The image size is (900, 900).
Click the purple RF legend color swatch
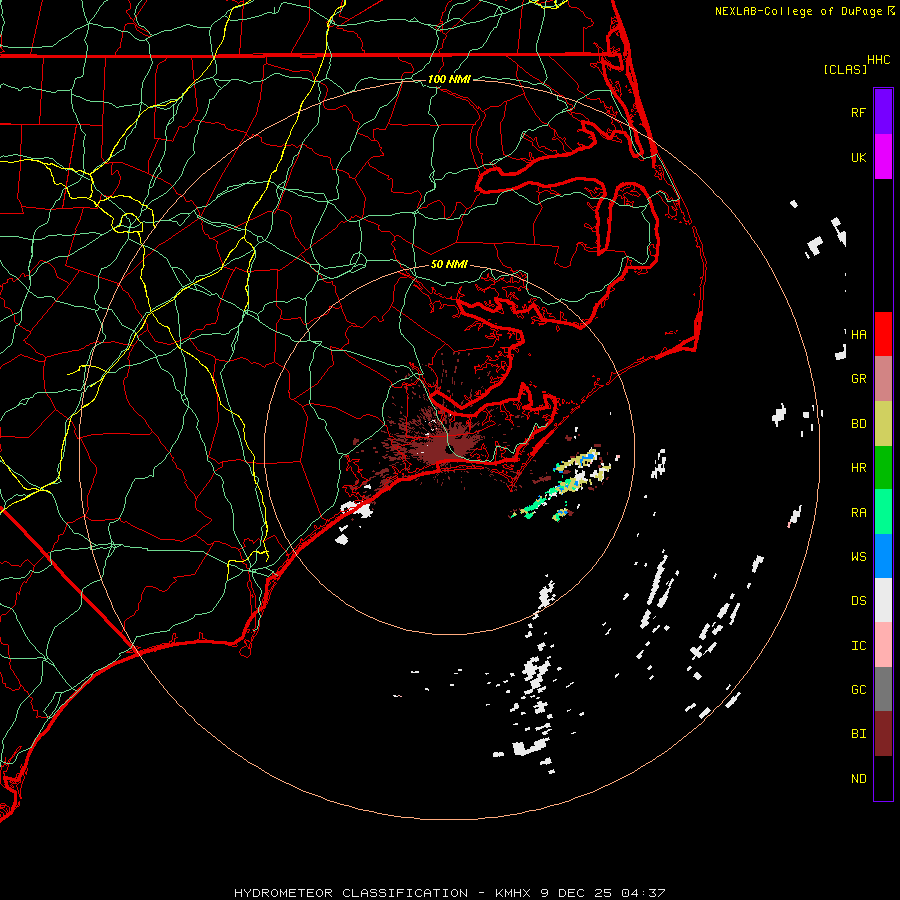(883, 112)
